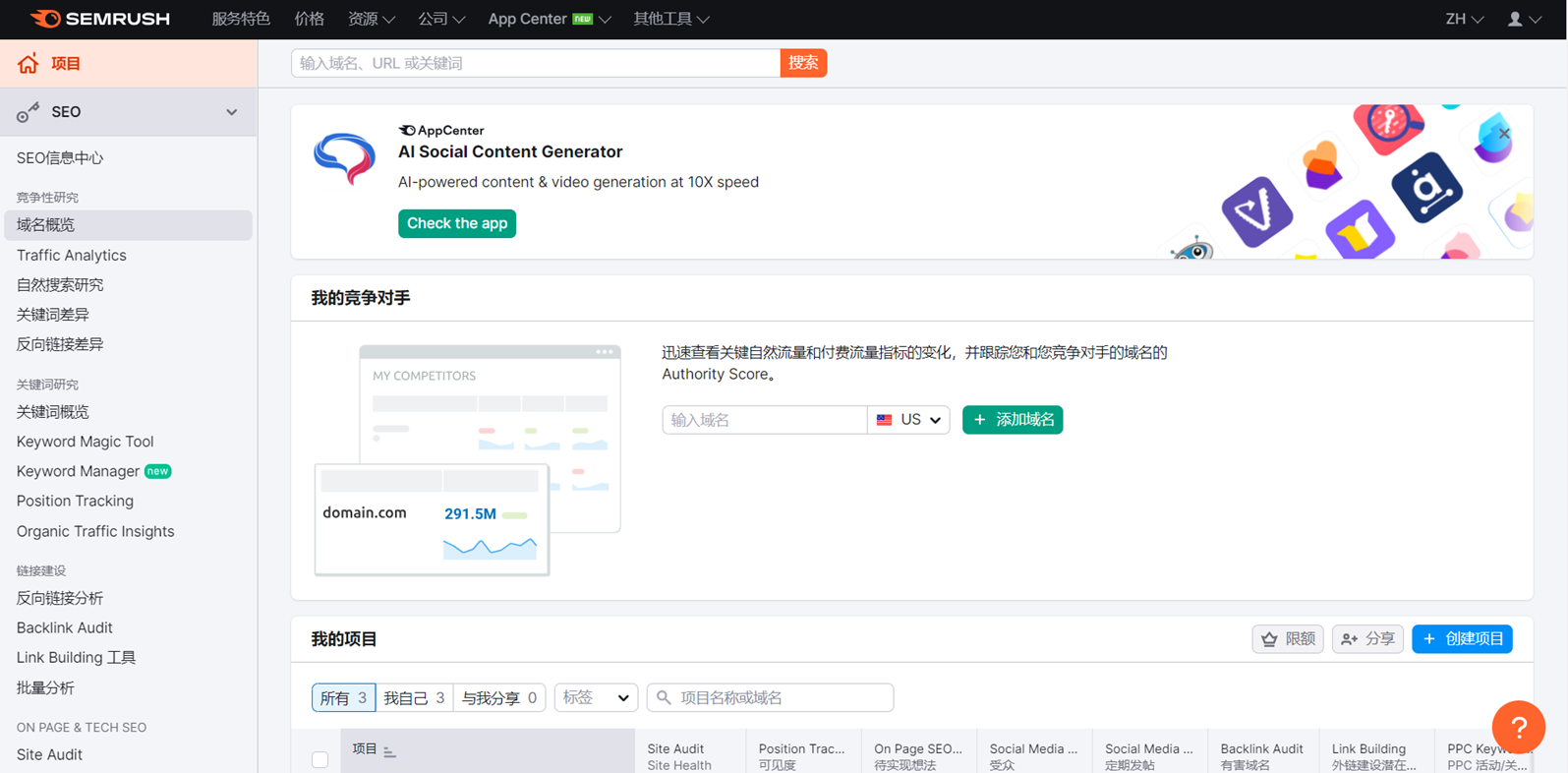This screenshot has width=1568, height=773.
Task: Open 服务特色 in top navigation
Action: tap(241, 19)
